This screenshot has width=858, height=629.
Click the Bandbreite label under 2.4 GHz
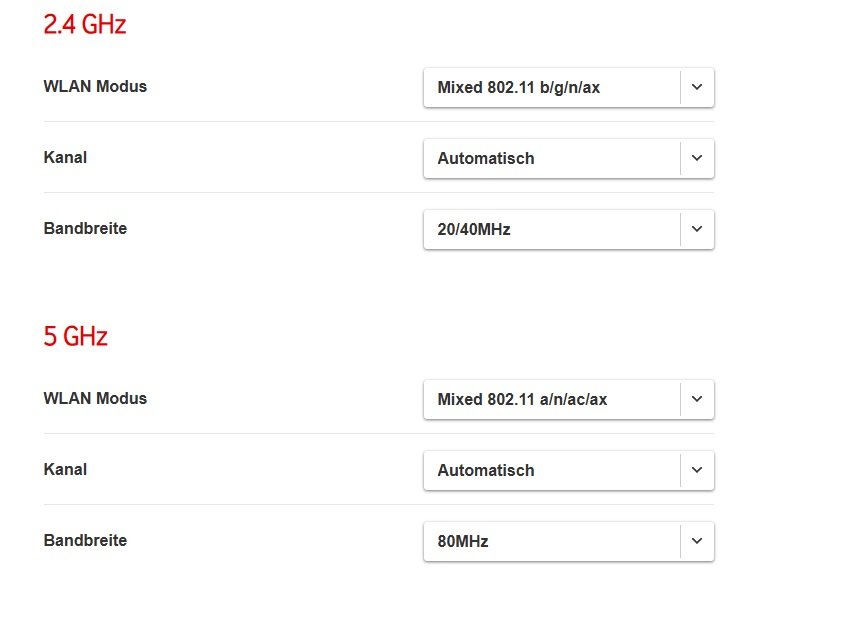[85, 228]
